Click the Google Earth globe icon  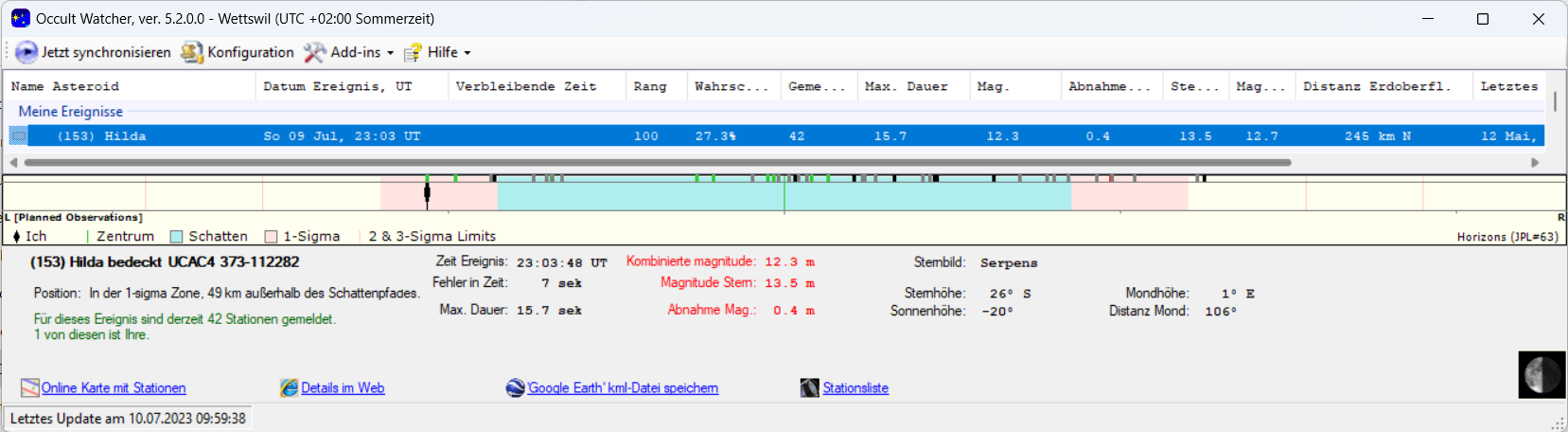(515, 388)
